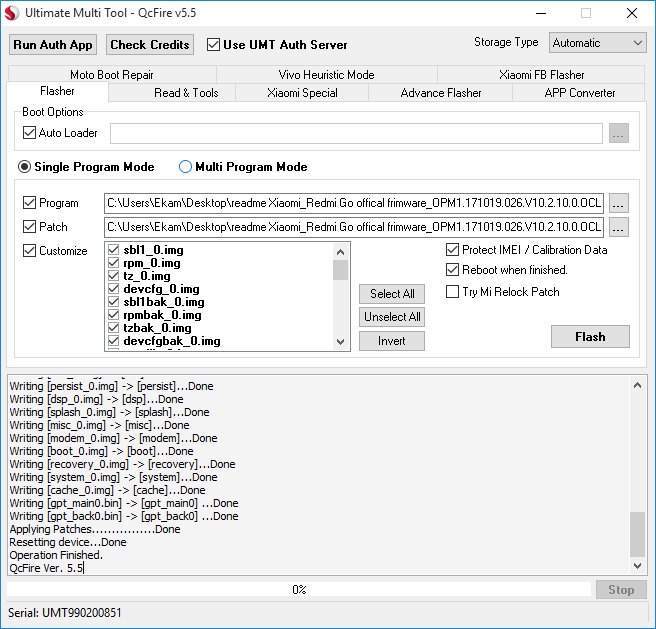Click Run Auth App button
656x629 pixels.
click(53, 45)
